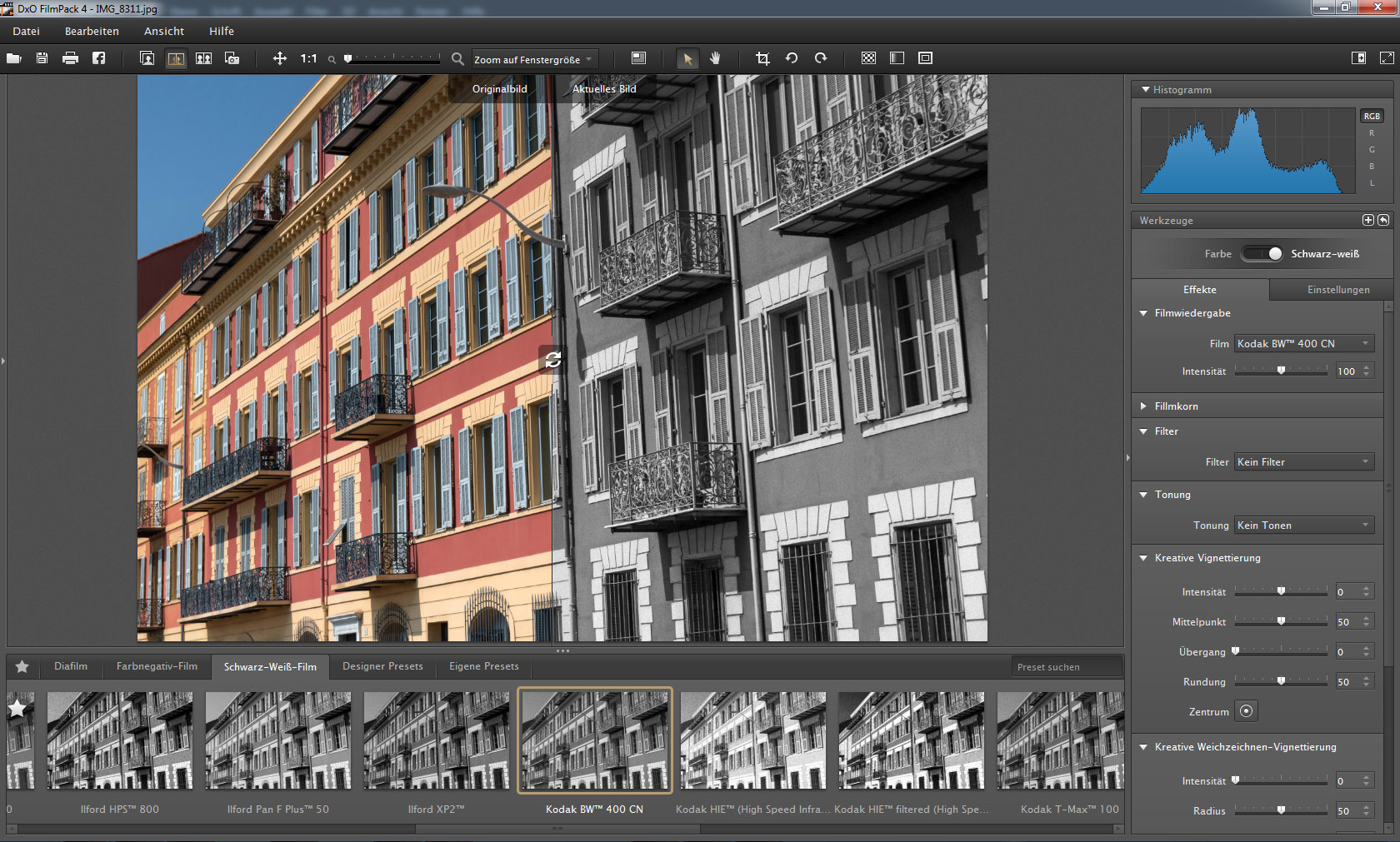
Task: Click the snapshot camera icon in toolbar
Action: pos(232,58)
